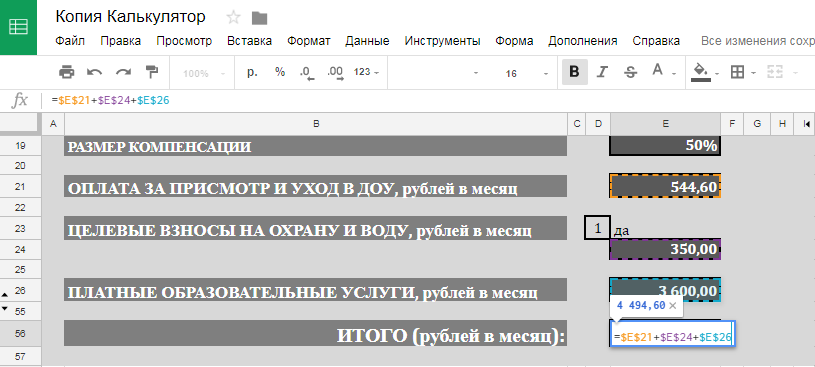
Task: Select column B header
Action: coord(316,124)
